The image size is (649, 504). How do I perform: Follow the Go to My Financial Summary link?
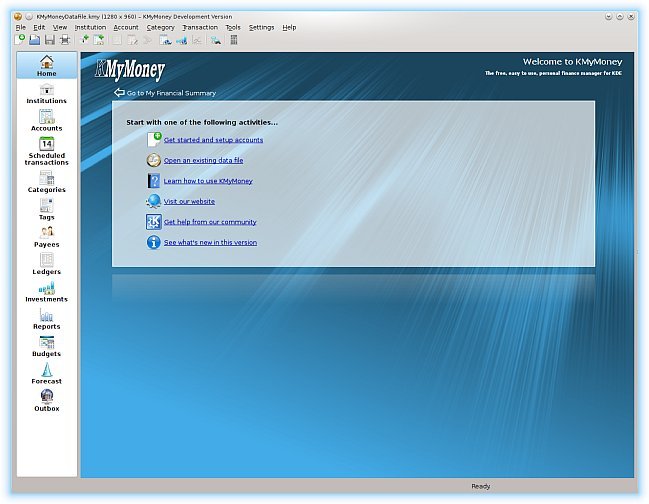(x=165, y=93)
